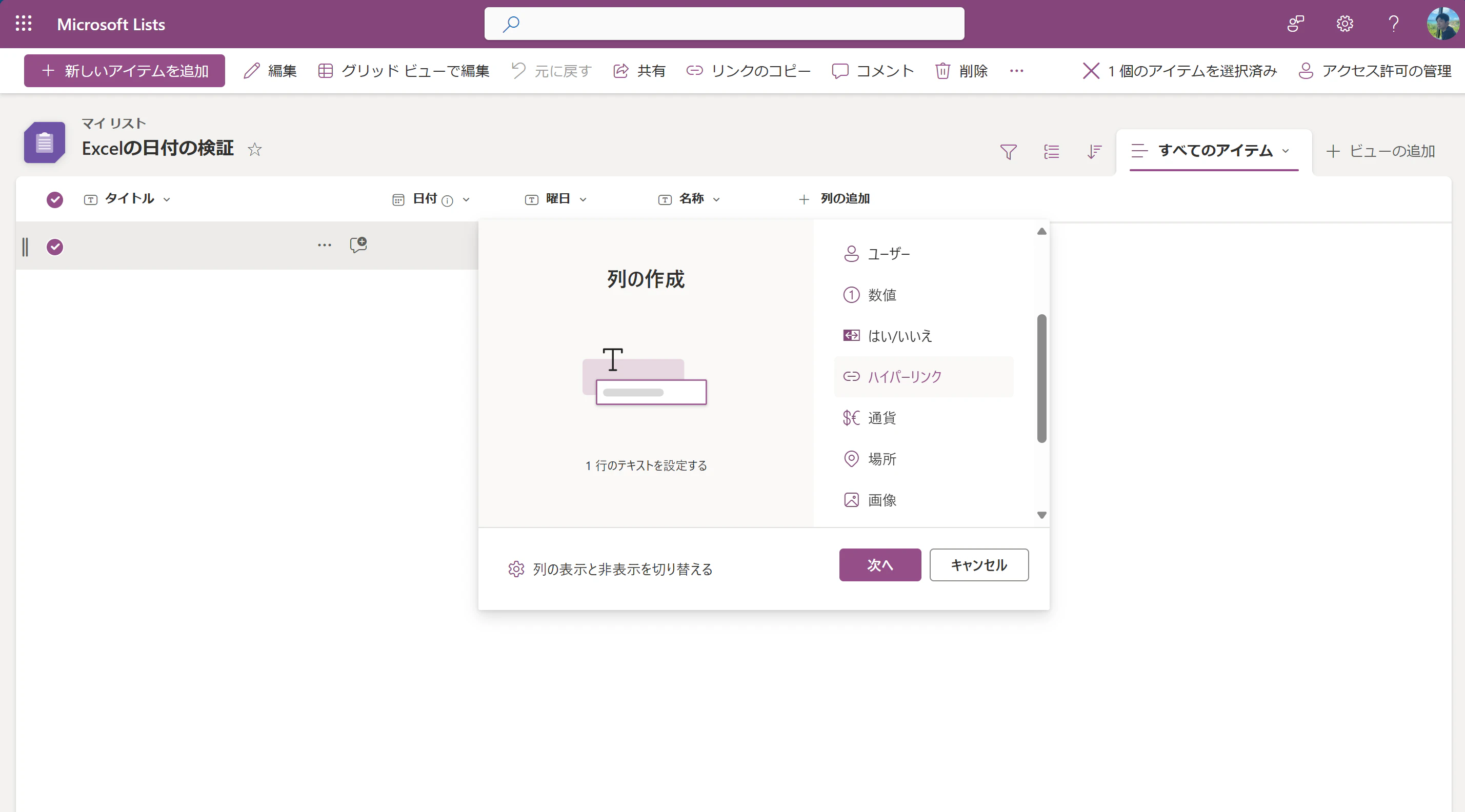This screenshot has height=812, width=1465.
Task: Click 列の表示と非表示を切り替える link
Action: coord(622,569)
